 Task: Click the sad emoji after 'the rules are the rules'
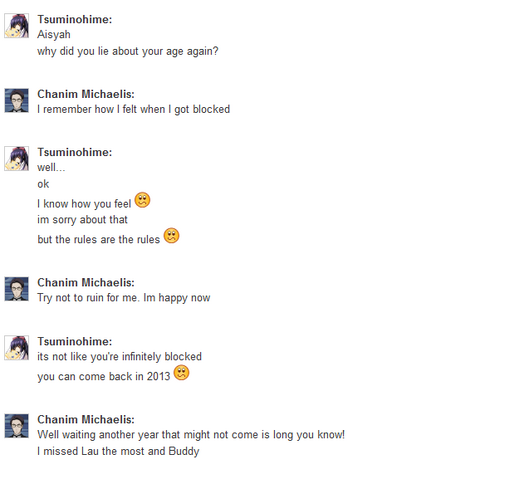coord(171,236)
